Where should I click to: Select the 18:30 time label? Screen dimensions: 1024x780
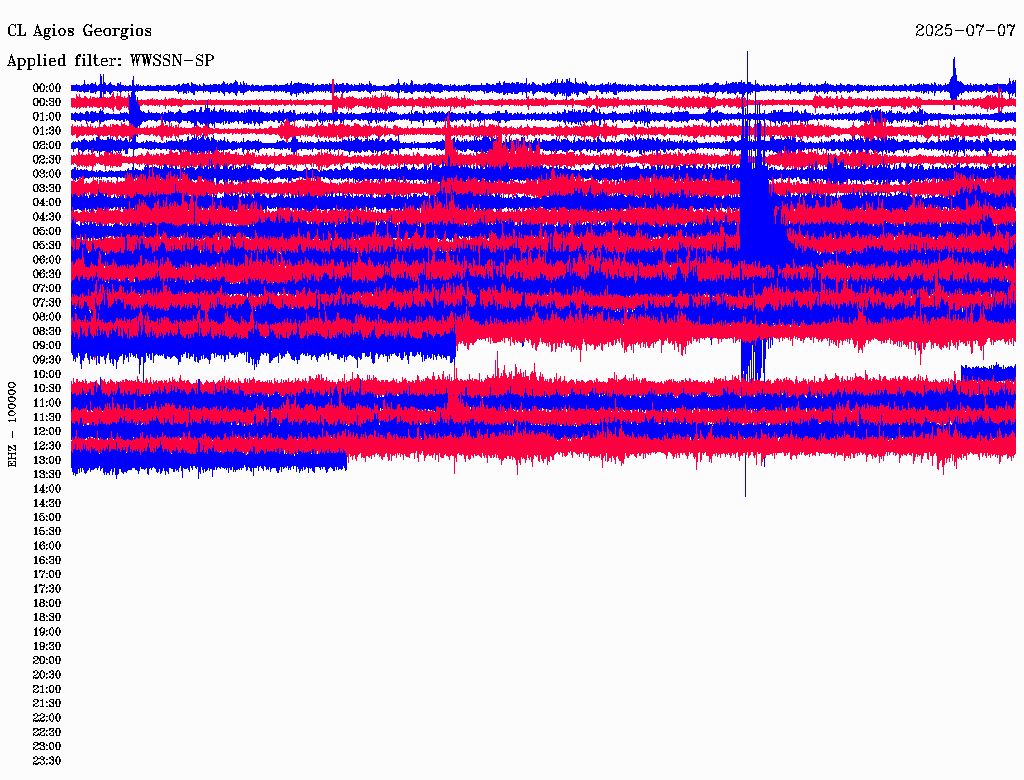pyautogui.click(x=47, y=617)
